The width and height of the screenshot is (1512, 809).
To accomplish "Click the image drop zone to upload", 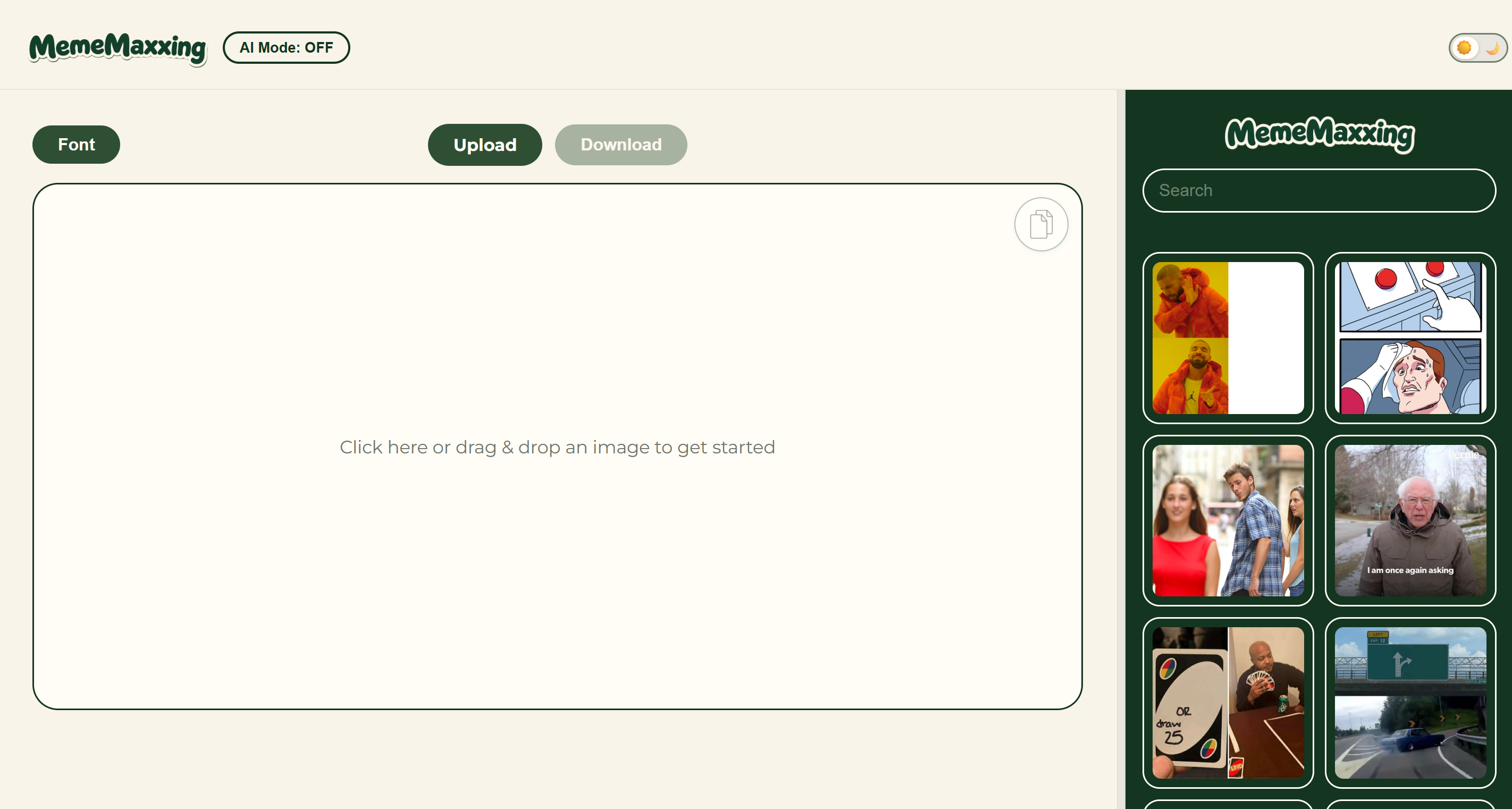I will (x=557, y=446).
